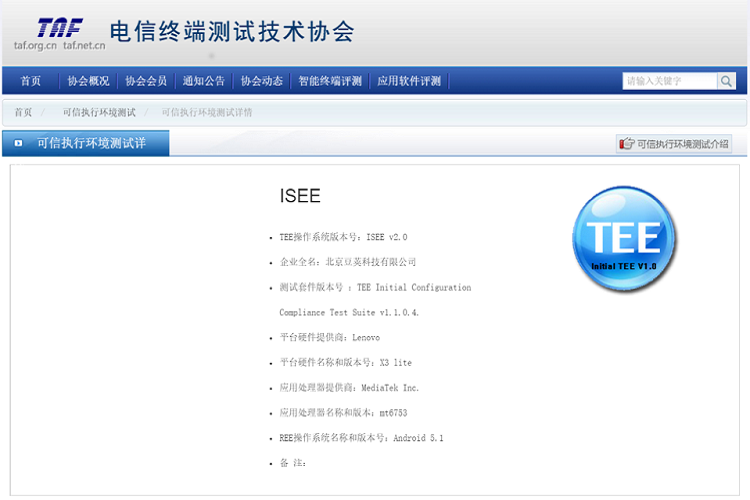Click the 'Compliance Test Suite v1.1.0.4.' line
The height and width of the screenshot is (500, 750).
coord(349,312)
